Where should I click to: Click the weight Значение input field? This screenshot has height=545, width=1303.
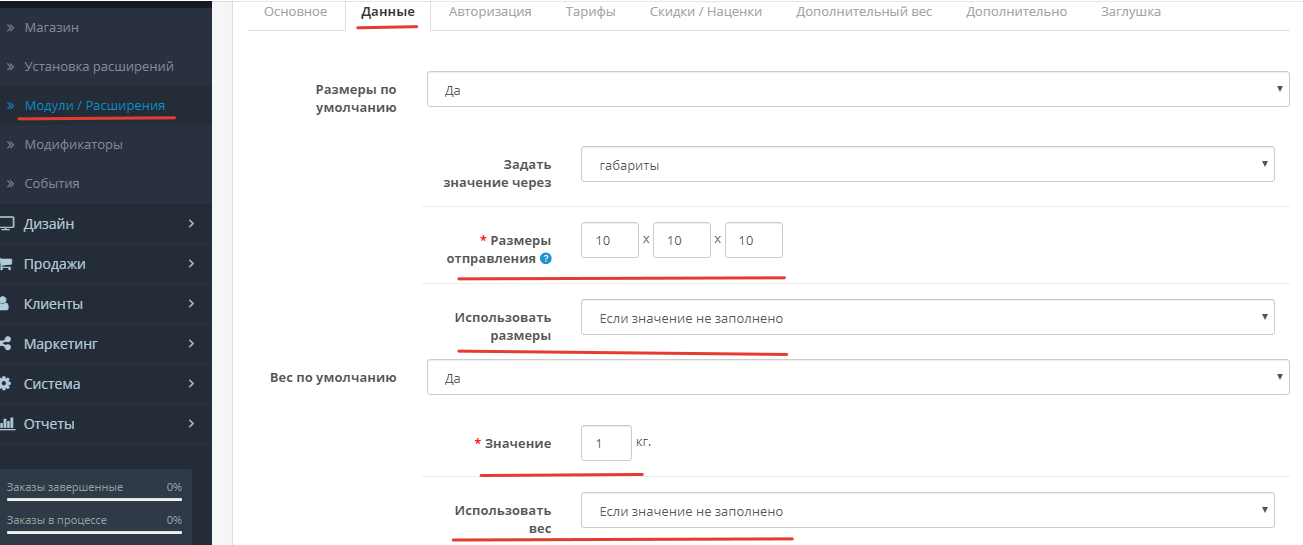pyautogui.click(x=606, y=443)
